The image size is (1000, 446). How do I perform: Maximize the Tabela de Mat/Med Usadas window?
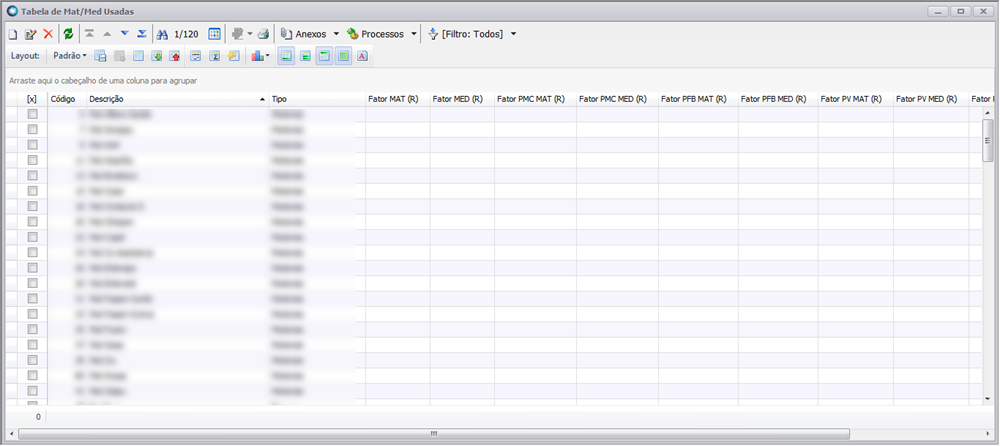tap(960, 11)
